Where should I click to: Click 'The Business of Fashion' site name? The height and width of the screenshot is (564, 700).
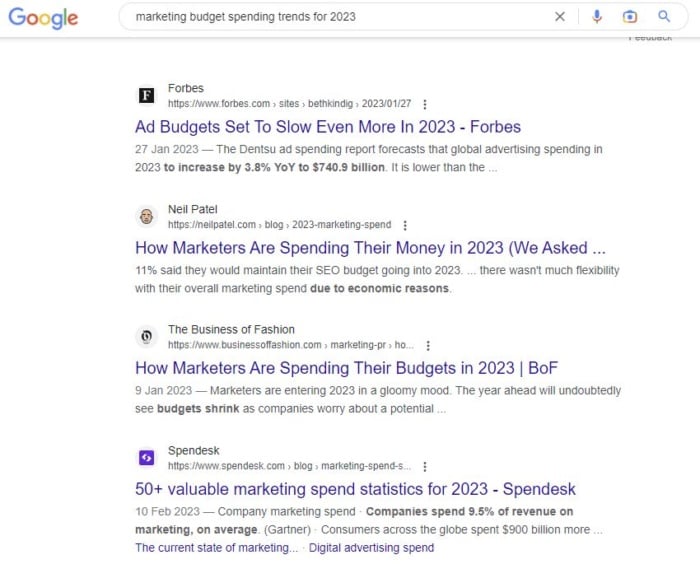[x=231, y=330]
